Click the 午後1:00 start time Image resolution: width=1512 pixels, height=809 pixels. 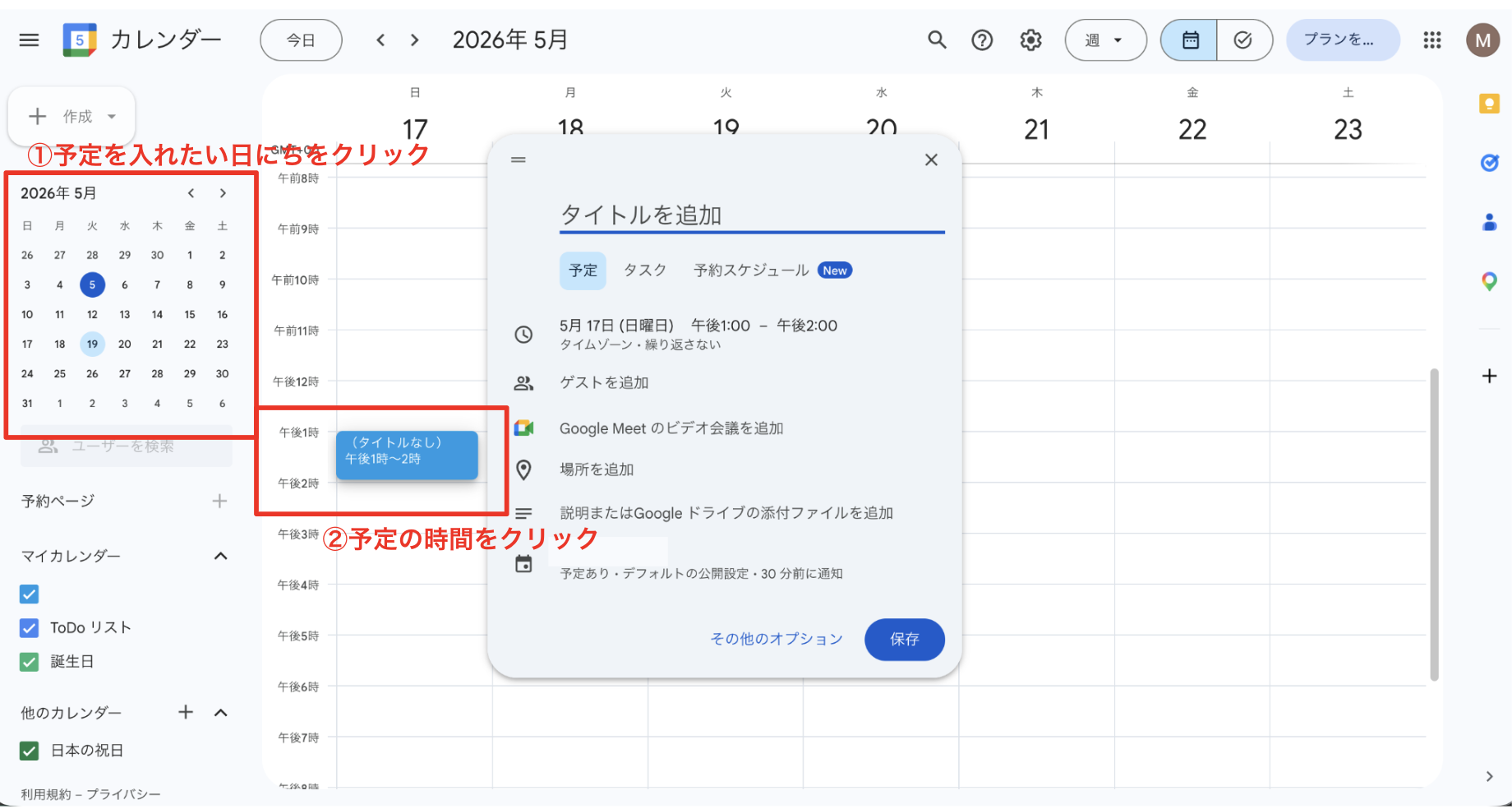pyautogui.click(x=721, y=326)
